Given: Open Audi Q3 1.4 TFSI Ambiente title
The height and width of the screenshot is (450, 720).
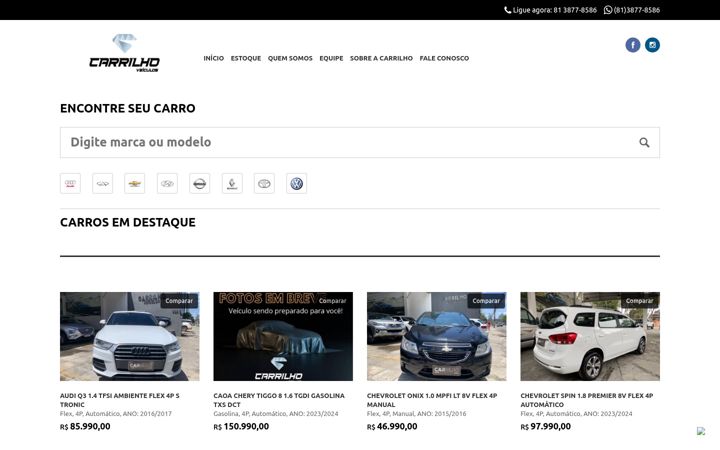Looking at the screenshot, I should [120, 400].
